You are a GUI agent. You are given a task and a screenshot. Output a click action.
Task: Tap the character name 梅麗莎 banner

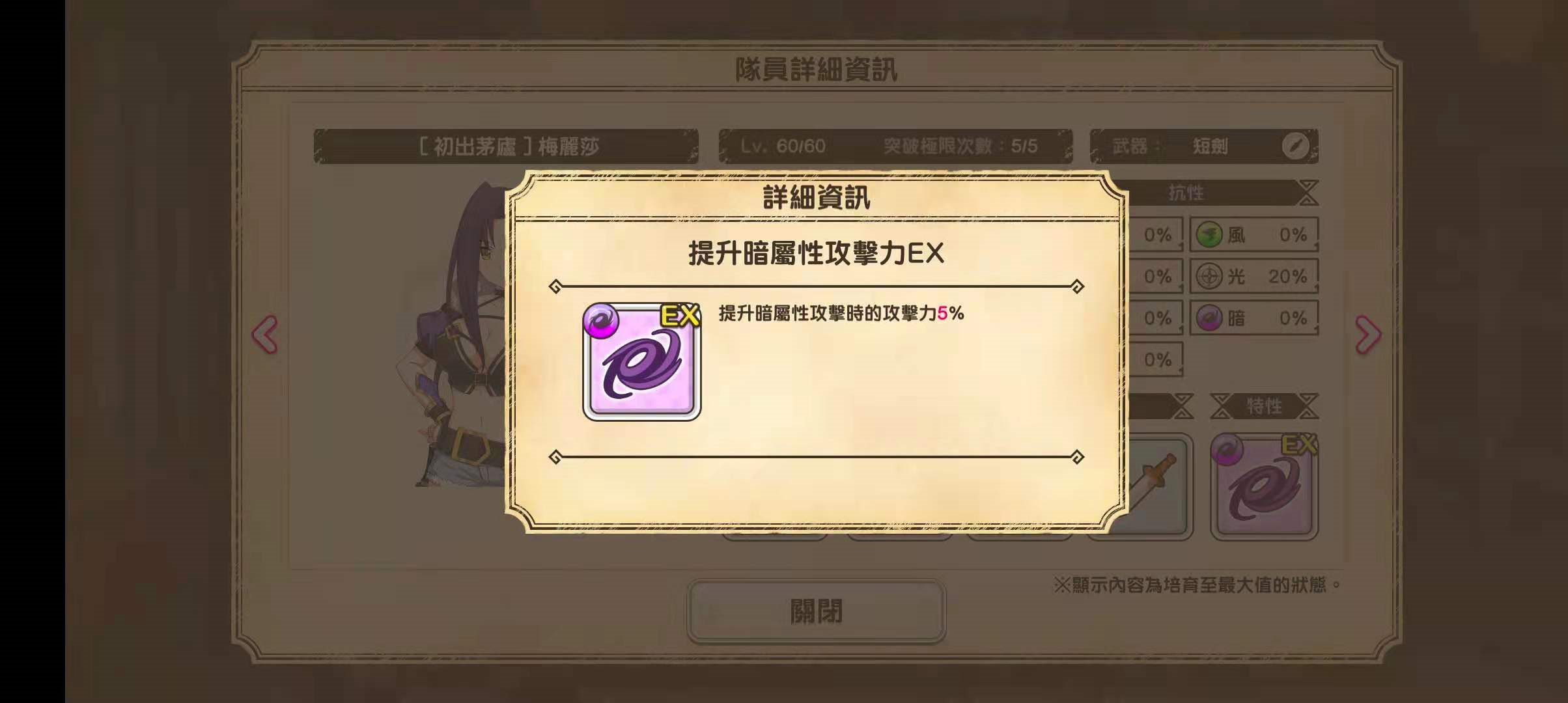(x=506, y=146)
